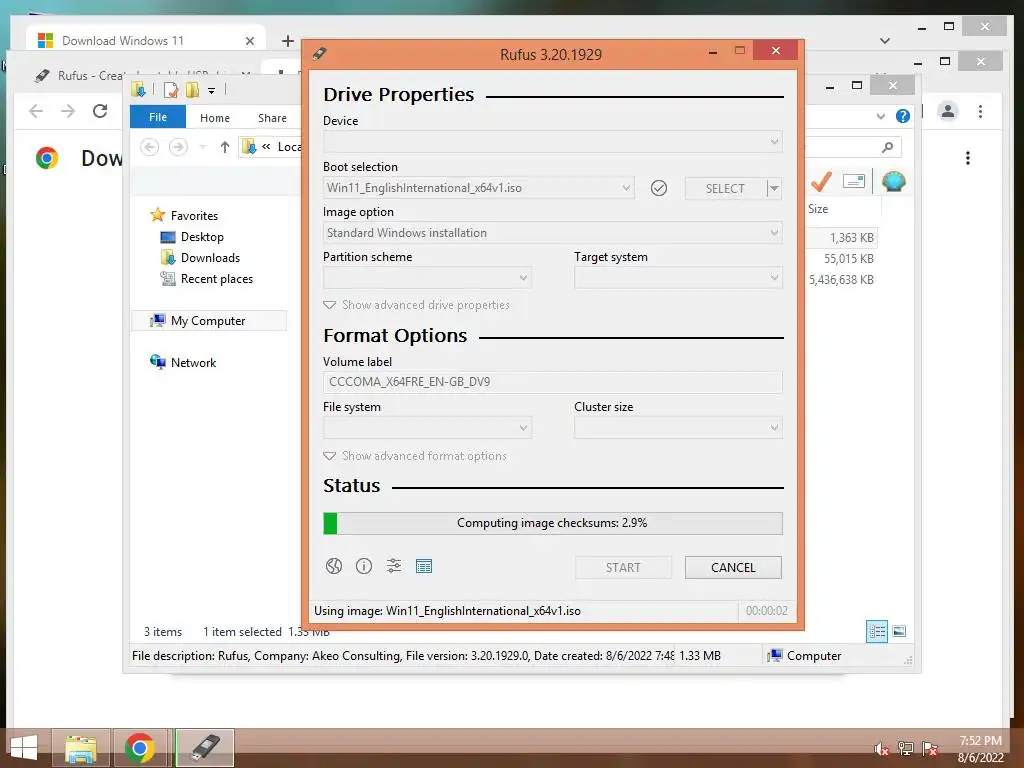The width and height of the screenshot is (1024, 768).
Task: Click the Size column header in Explorer
Action: (x=818, y=209)
